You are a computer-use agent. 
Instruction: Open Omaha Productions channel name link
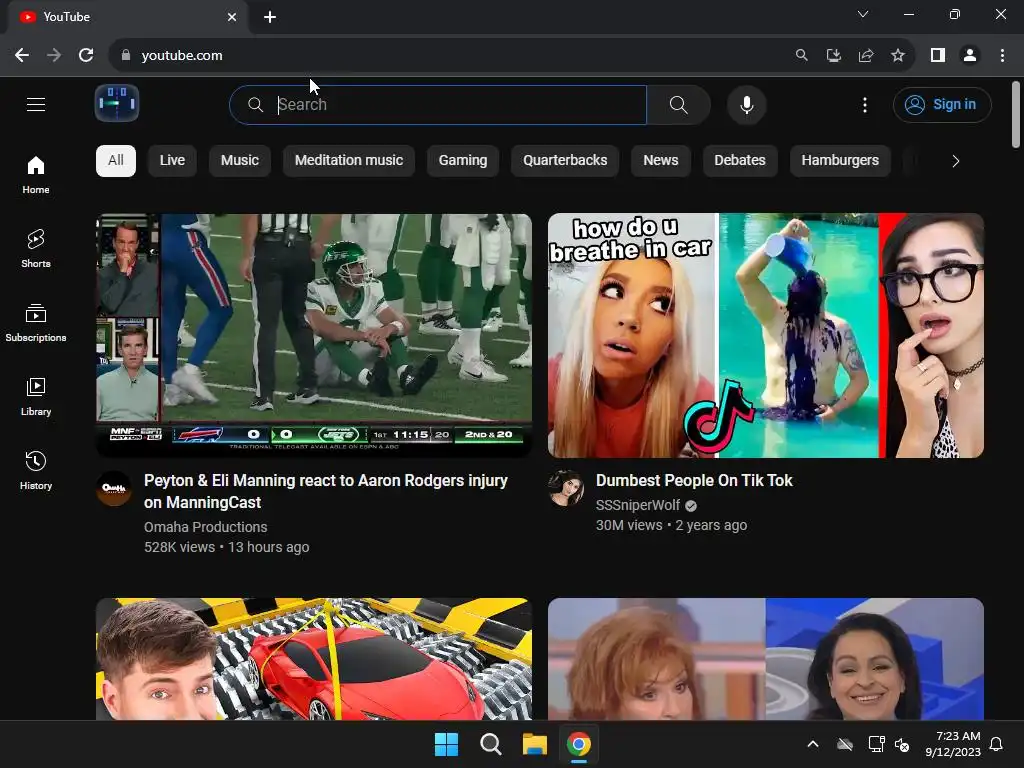point(206,527)
